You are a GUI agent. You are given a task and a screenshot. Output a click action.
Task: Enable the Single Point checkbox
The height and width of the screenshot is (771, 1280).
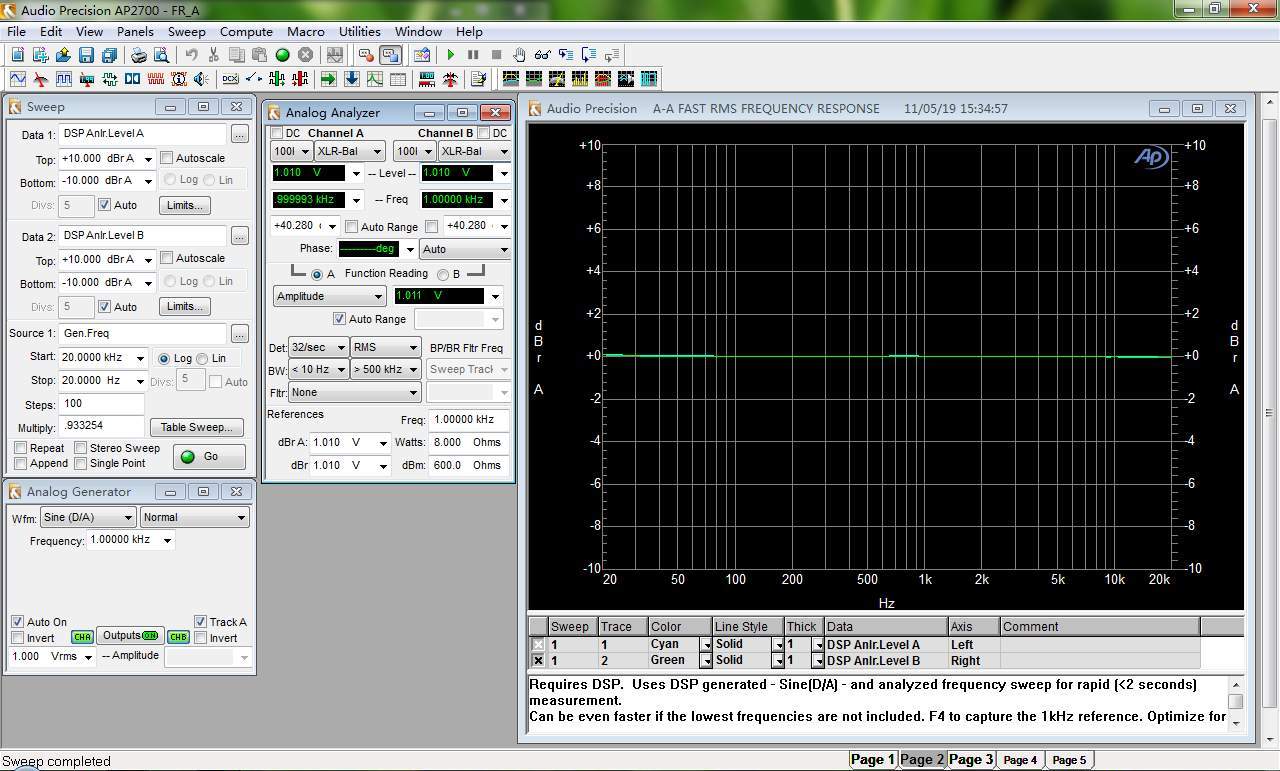(81, 463)
